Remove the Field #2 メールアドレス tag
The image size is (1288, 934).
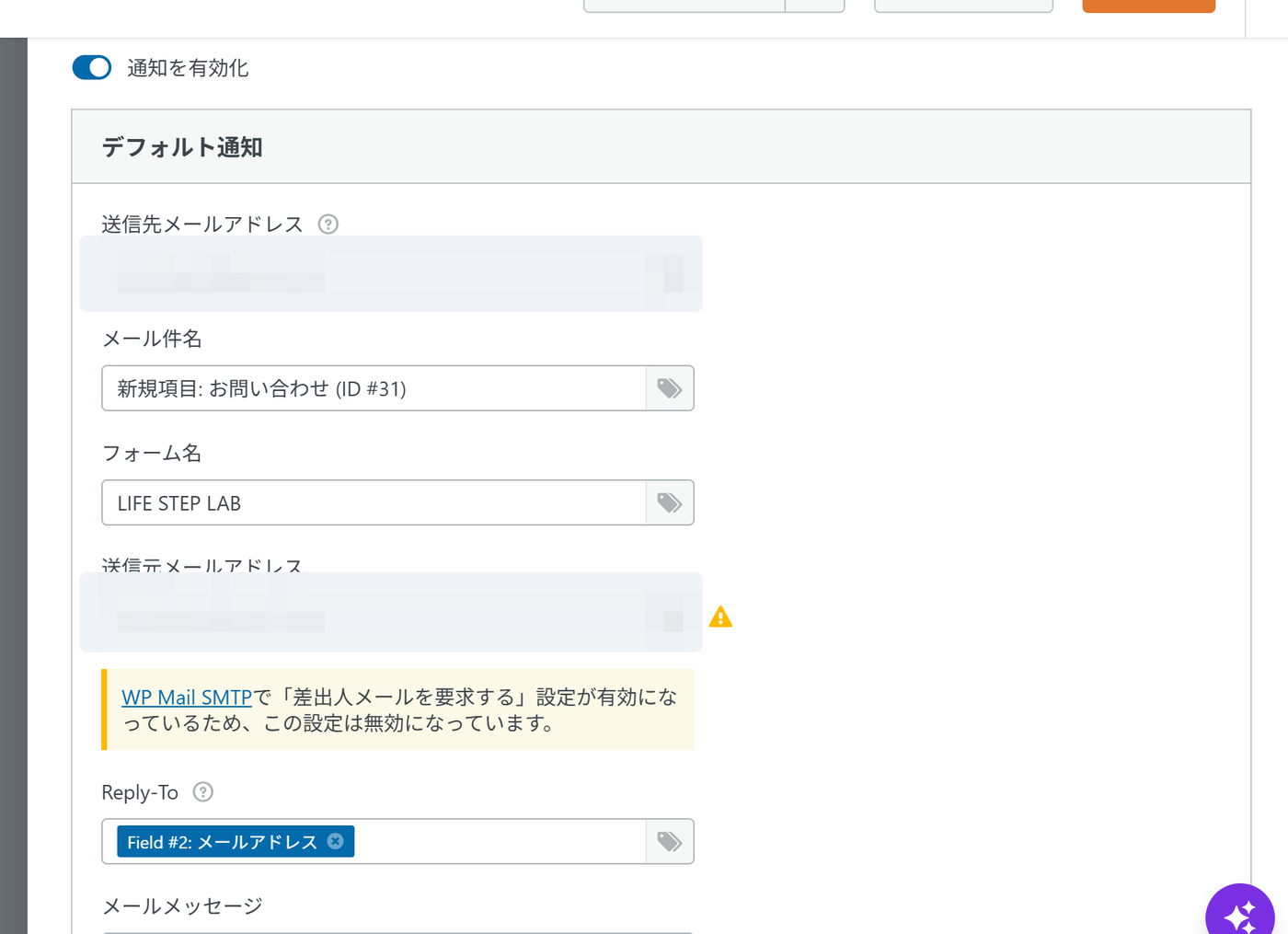pos(336,841)
